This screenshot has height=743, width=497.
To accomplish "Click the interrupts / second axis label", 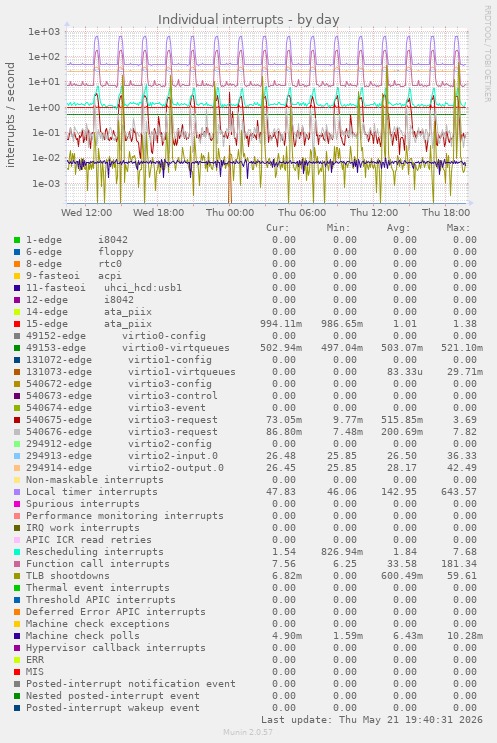I will tap(10, 115).
